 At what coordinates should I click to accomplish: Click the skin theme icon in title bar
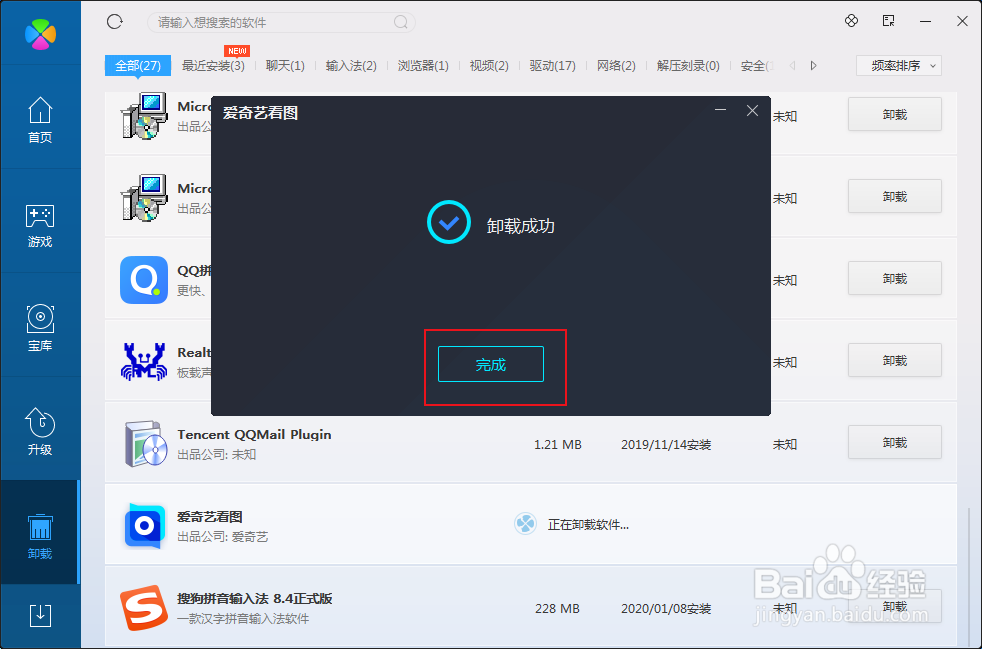(851, 20)
